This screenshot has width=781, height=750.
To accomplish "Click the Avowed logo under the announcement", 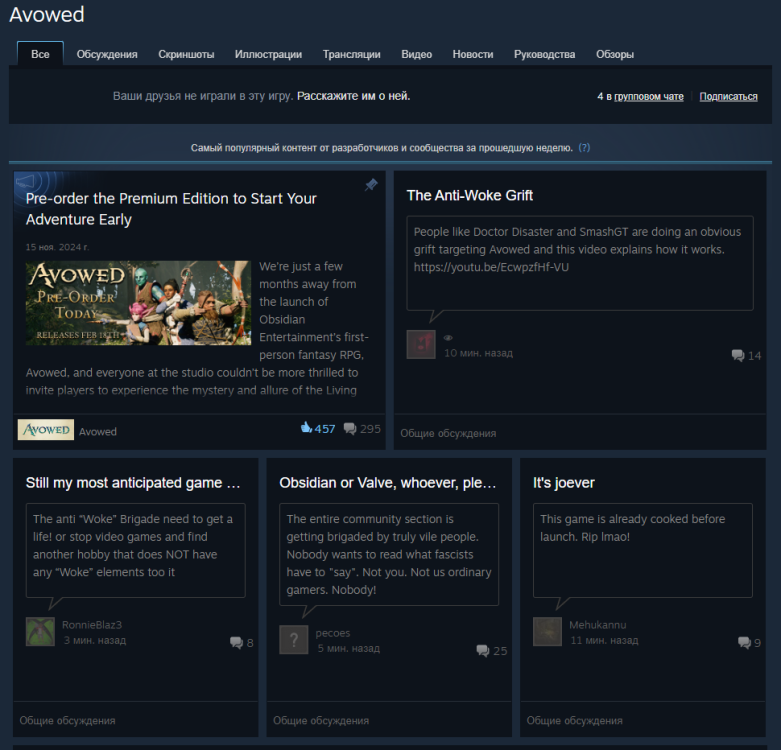I will coord(45,430).
